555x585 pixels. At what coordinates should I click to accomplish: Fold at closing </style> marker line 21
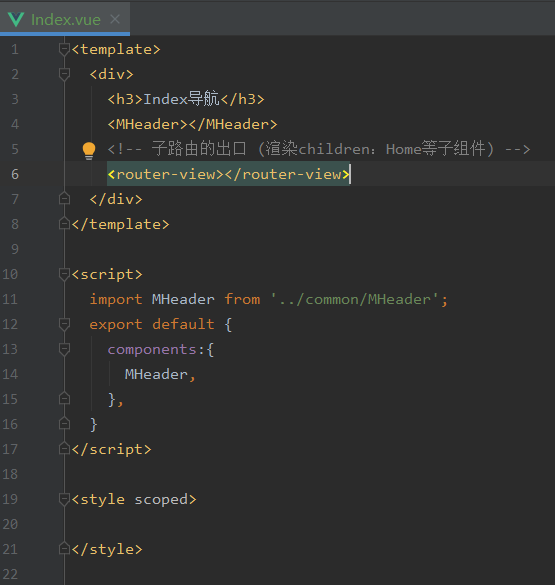tap(64, 549)
